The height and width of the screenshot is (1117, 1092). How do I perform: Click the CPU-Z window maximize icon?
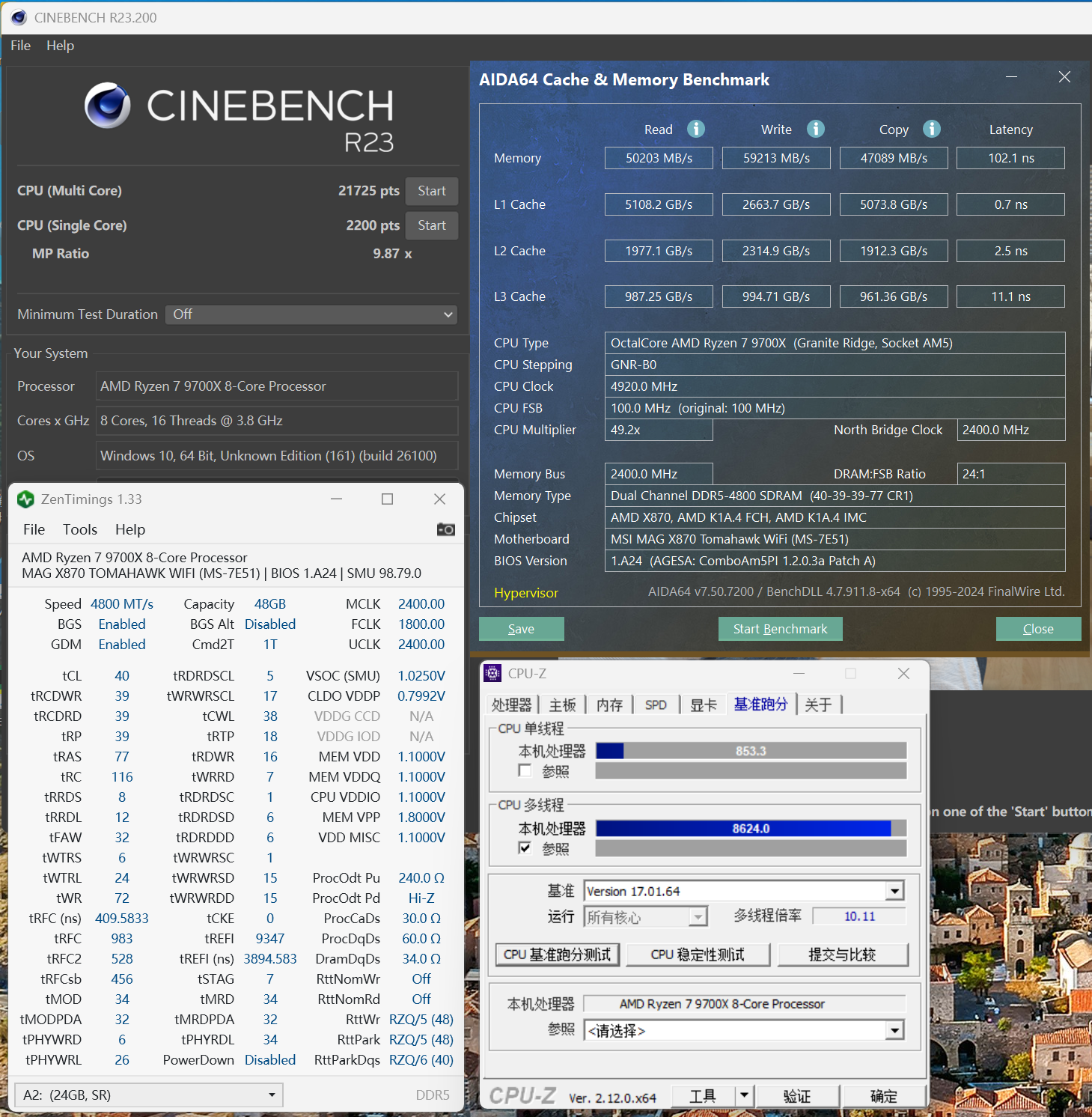click(850, 673)
